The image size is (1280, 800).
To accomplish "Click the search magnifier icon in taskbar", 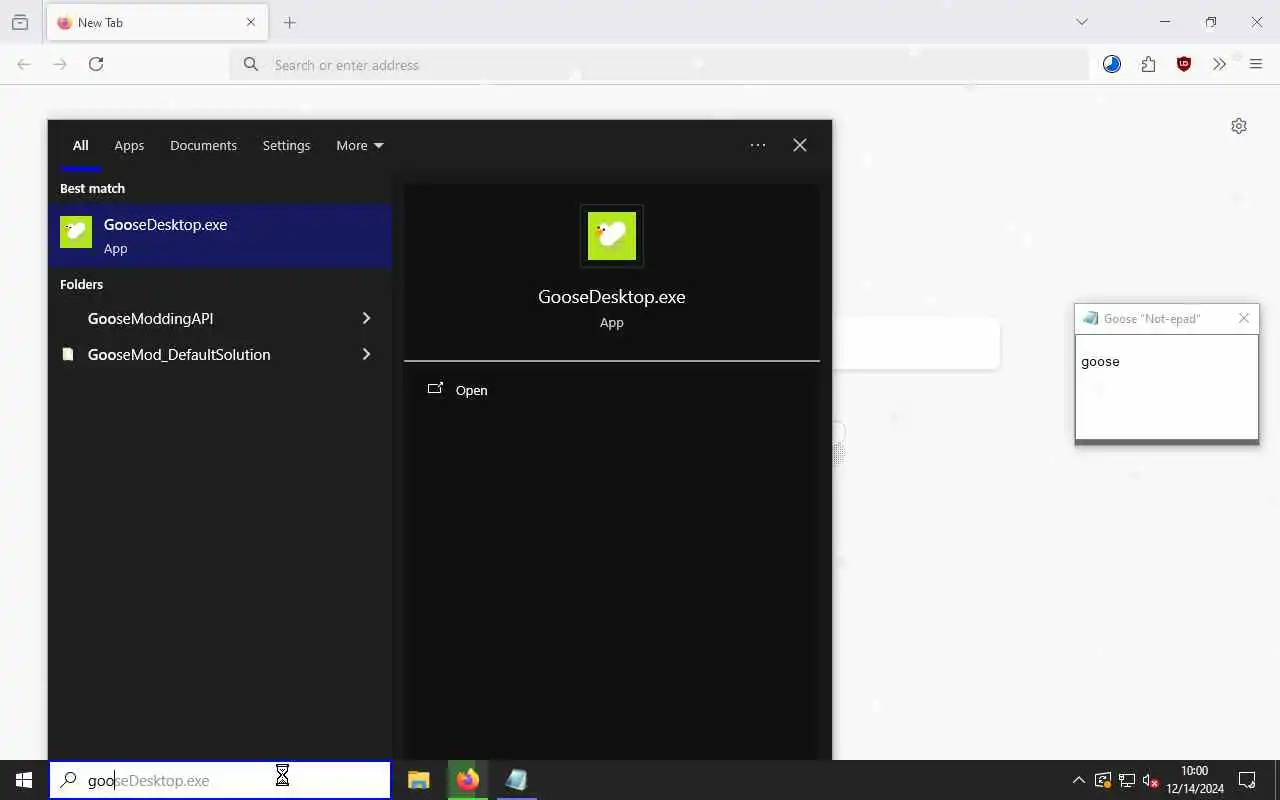I will tap(68, 780).
